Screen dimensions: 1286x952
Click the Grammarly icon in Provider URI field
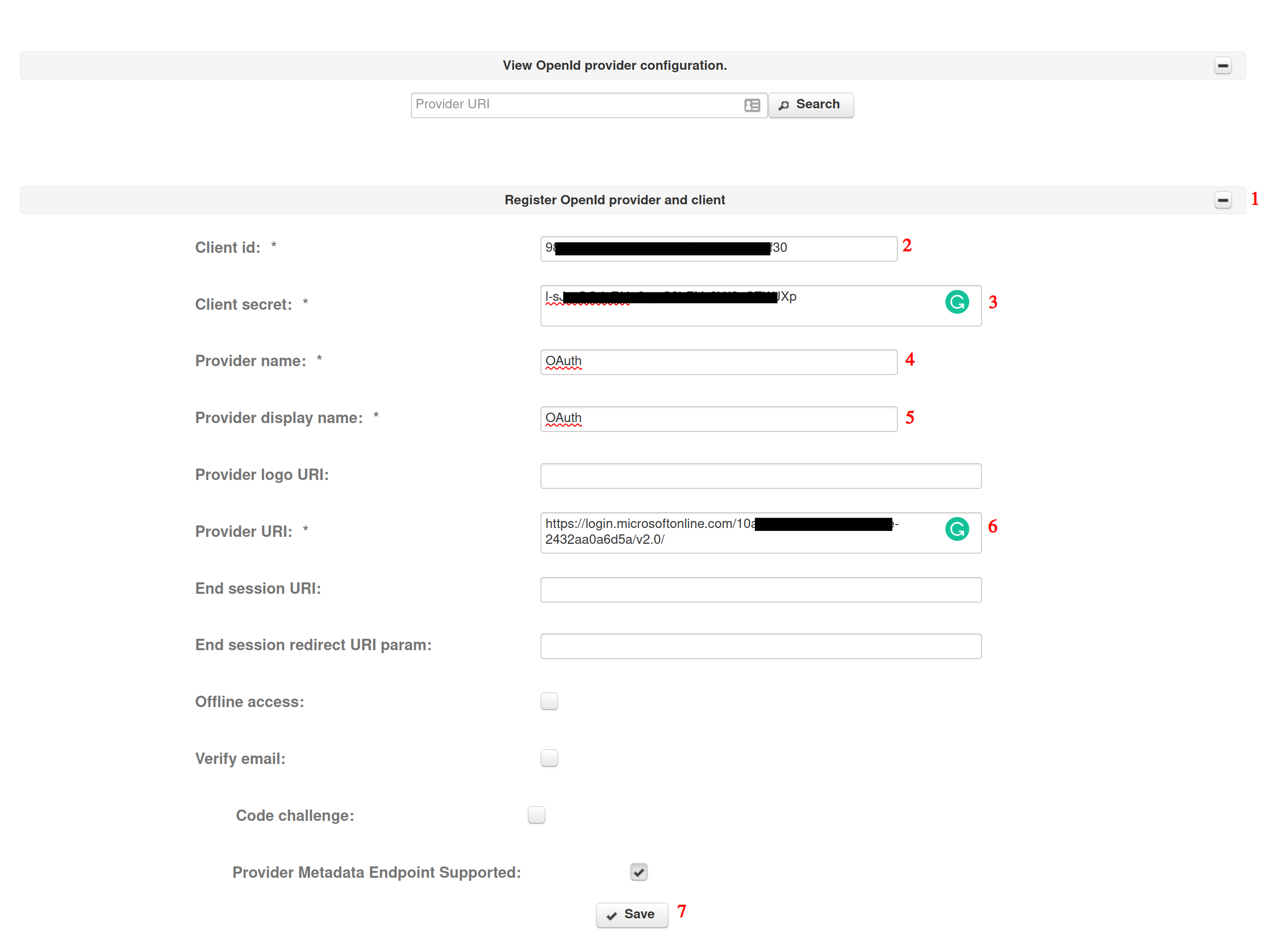pyautogui.click(x=957, y=529)
